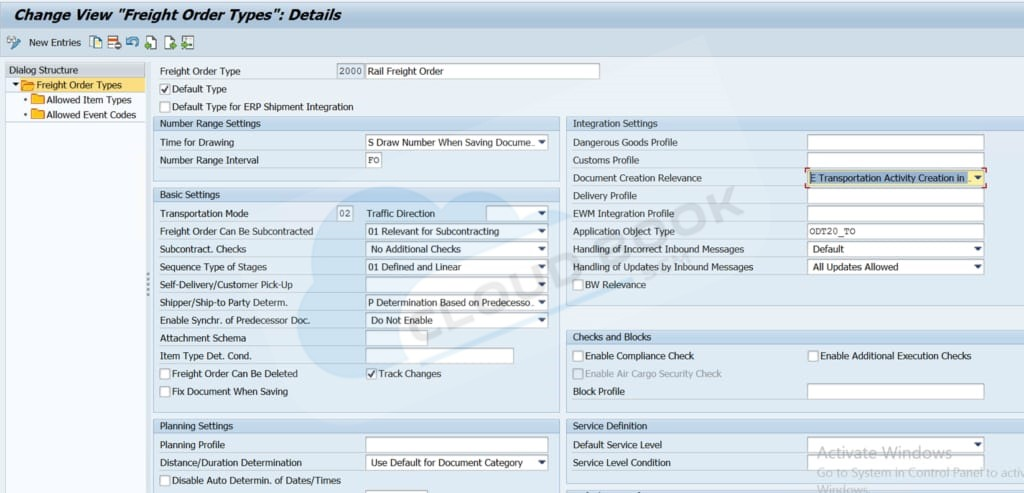
Task: Click the Block Profile field
Action: click(895, 392)
